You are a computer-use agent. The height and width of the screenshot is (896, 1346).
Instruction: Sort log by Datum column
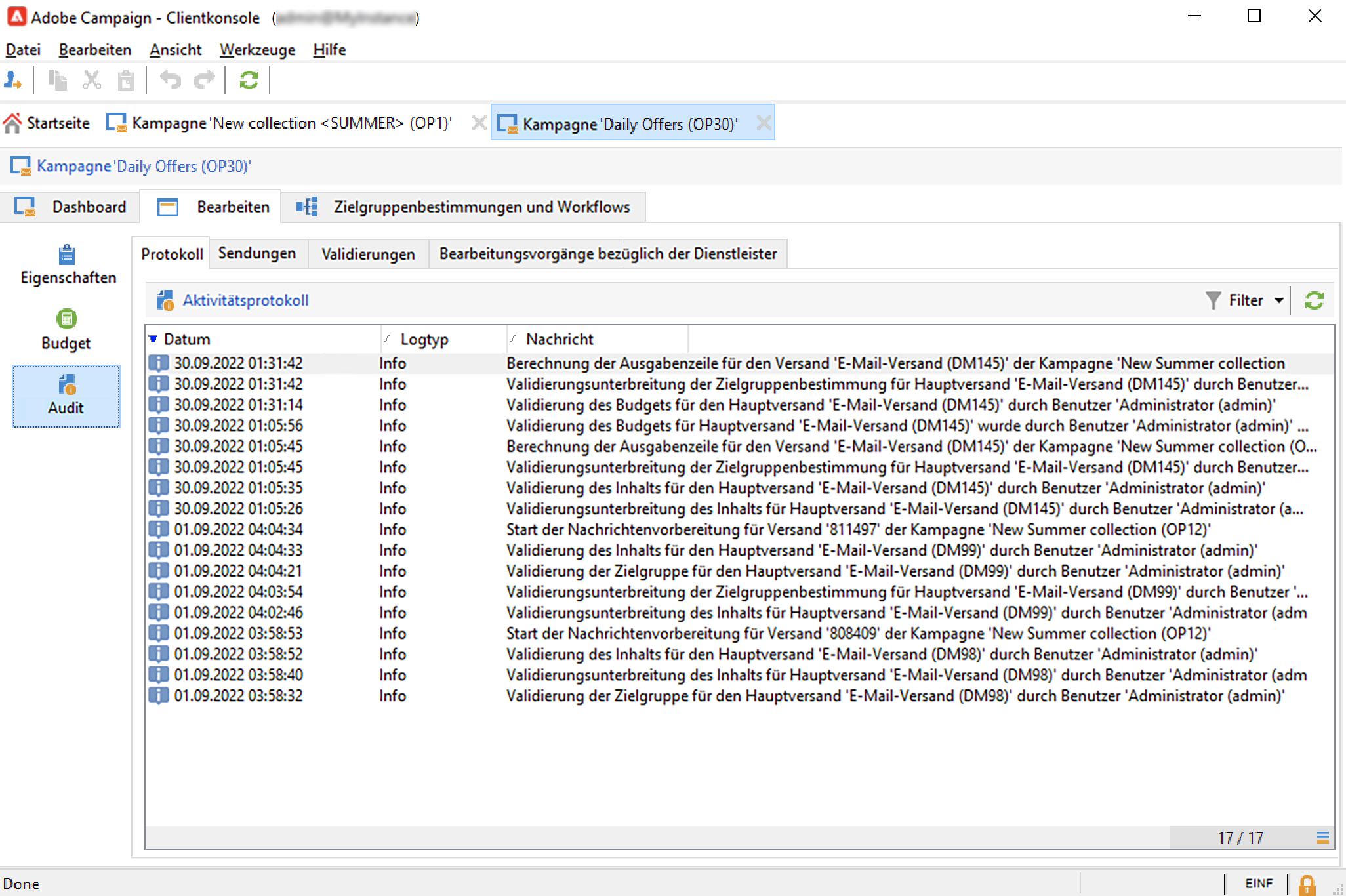coord(187,339)
